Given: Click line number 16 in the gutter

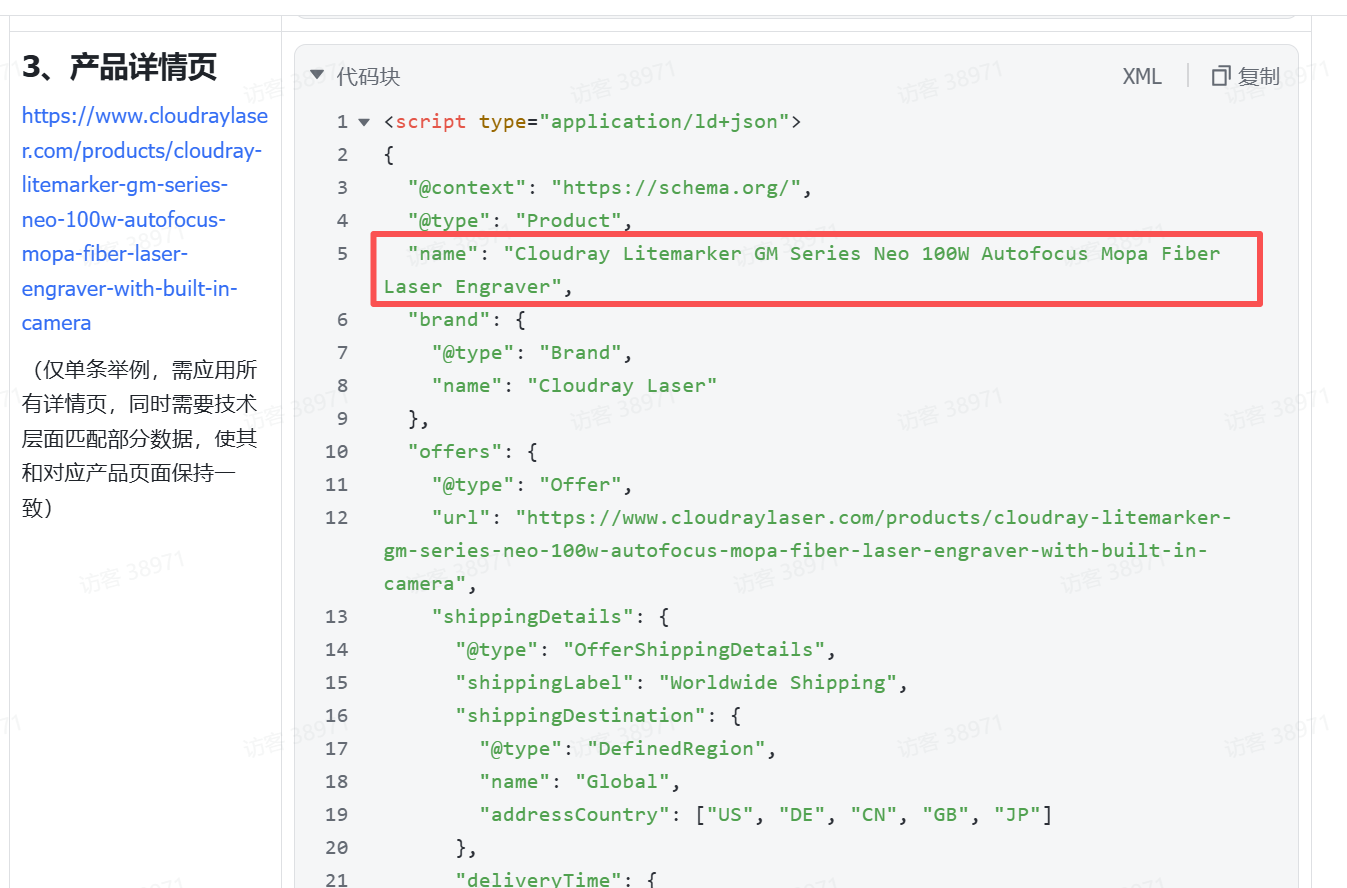Looking at the screenshot, I should 337,716.
